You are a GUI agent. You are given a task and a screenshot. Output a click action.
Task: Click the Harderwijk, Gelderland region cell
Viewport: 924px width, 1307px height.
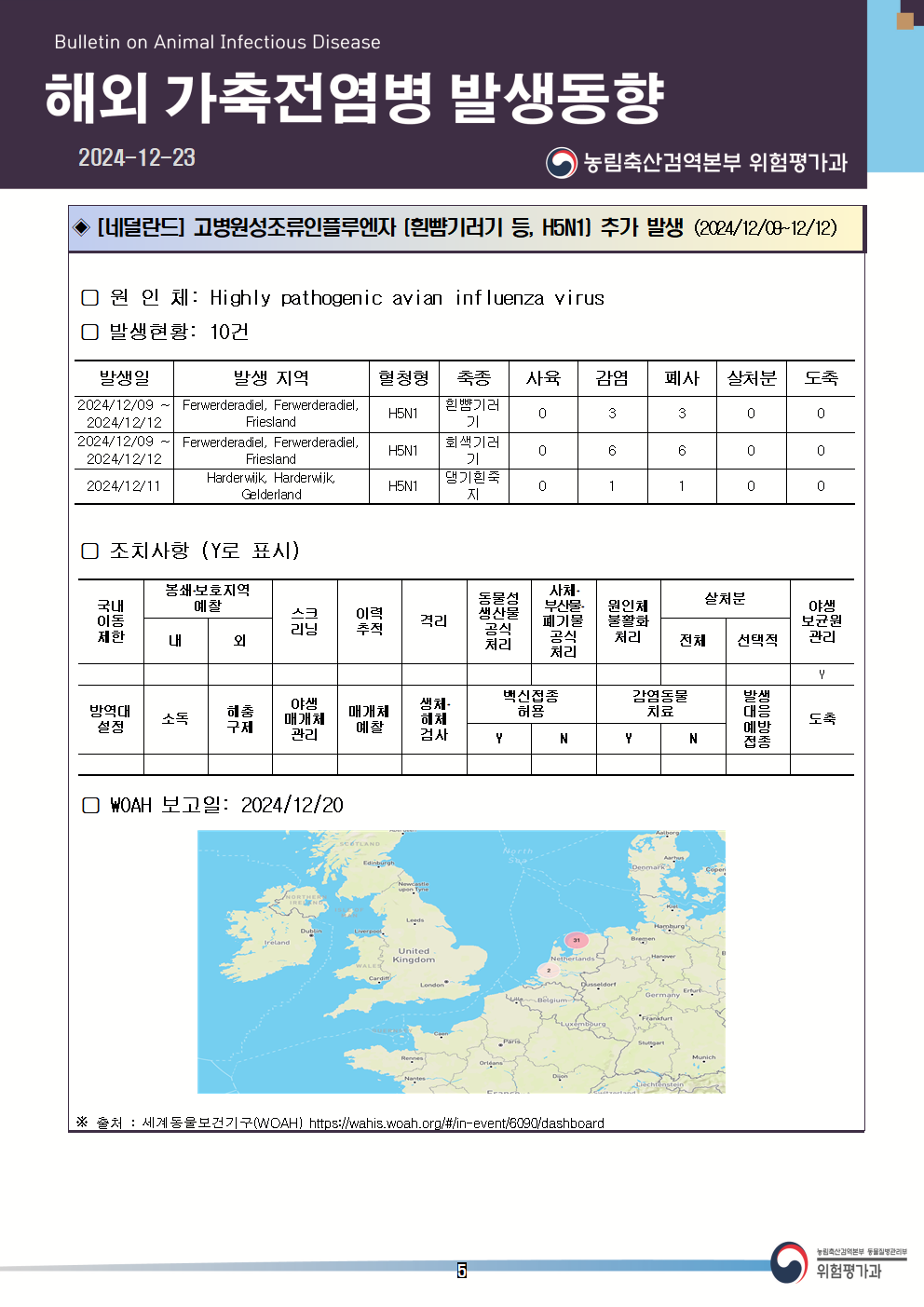point(271,486)
